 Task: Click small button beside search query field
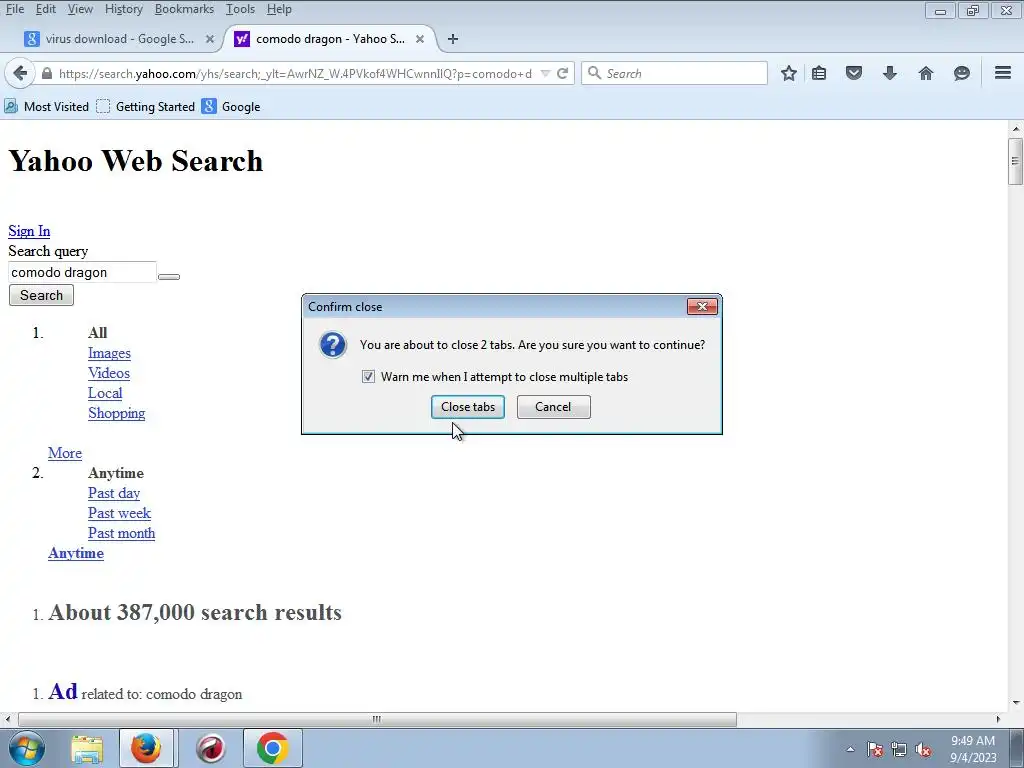tap(168, 277)
